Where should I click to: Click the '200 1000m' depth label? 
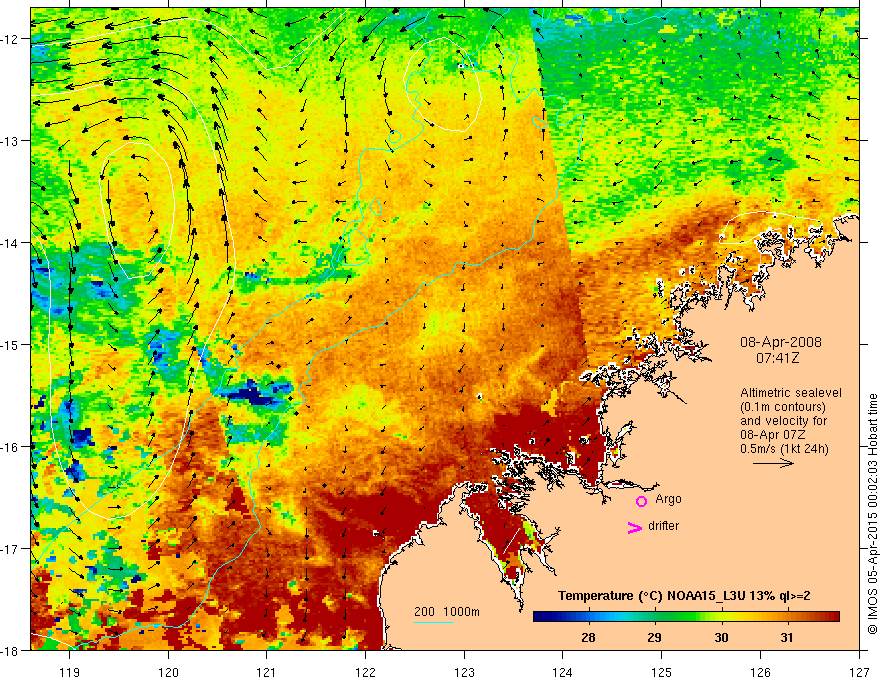click(x=447, y=612)
